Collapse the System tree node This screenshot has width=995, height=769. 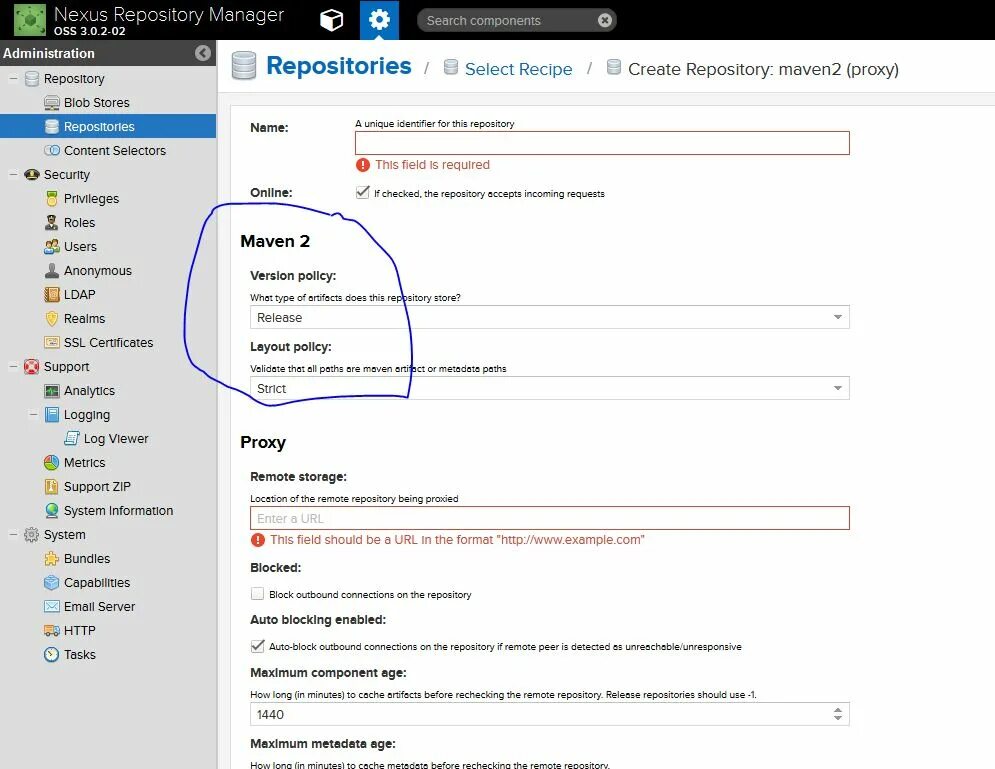click(13, 535)
